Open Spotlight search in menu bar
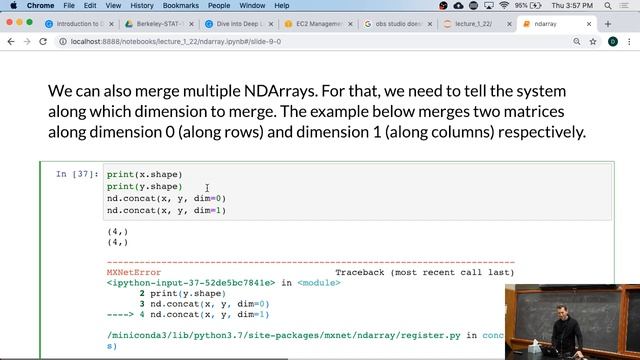The height and width of the screenshot is (360, 640). (x=608, y=5)
